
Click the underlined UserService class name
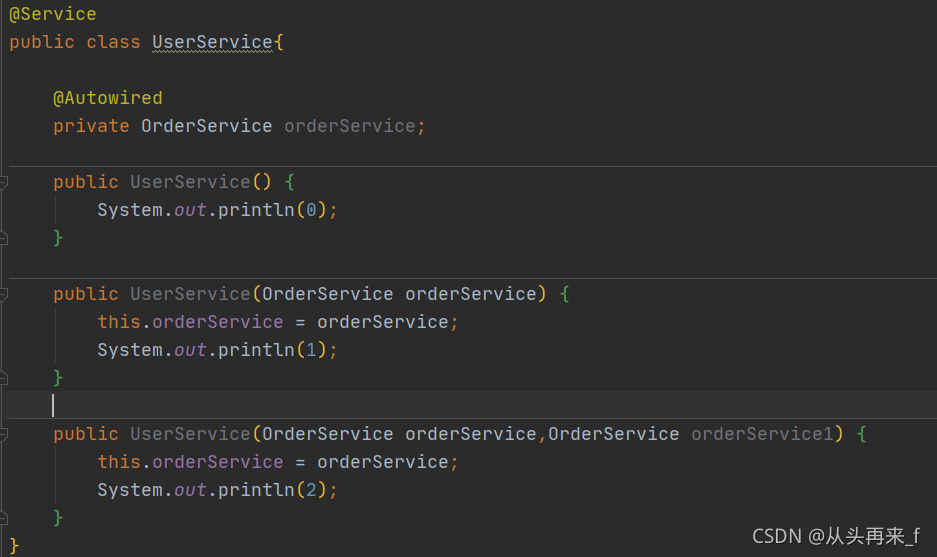coord(212,42)
